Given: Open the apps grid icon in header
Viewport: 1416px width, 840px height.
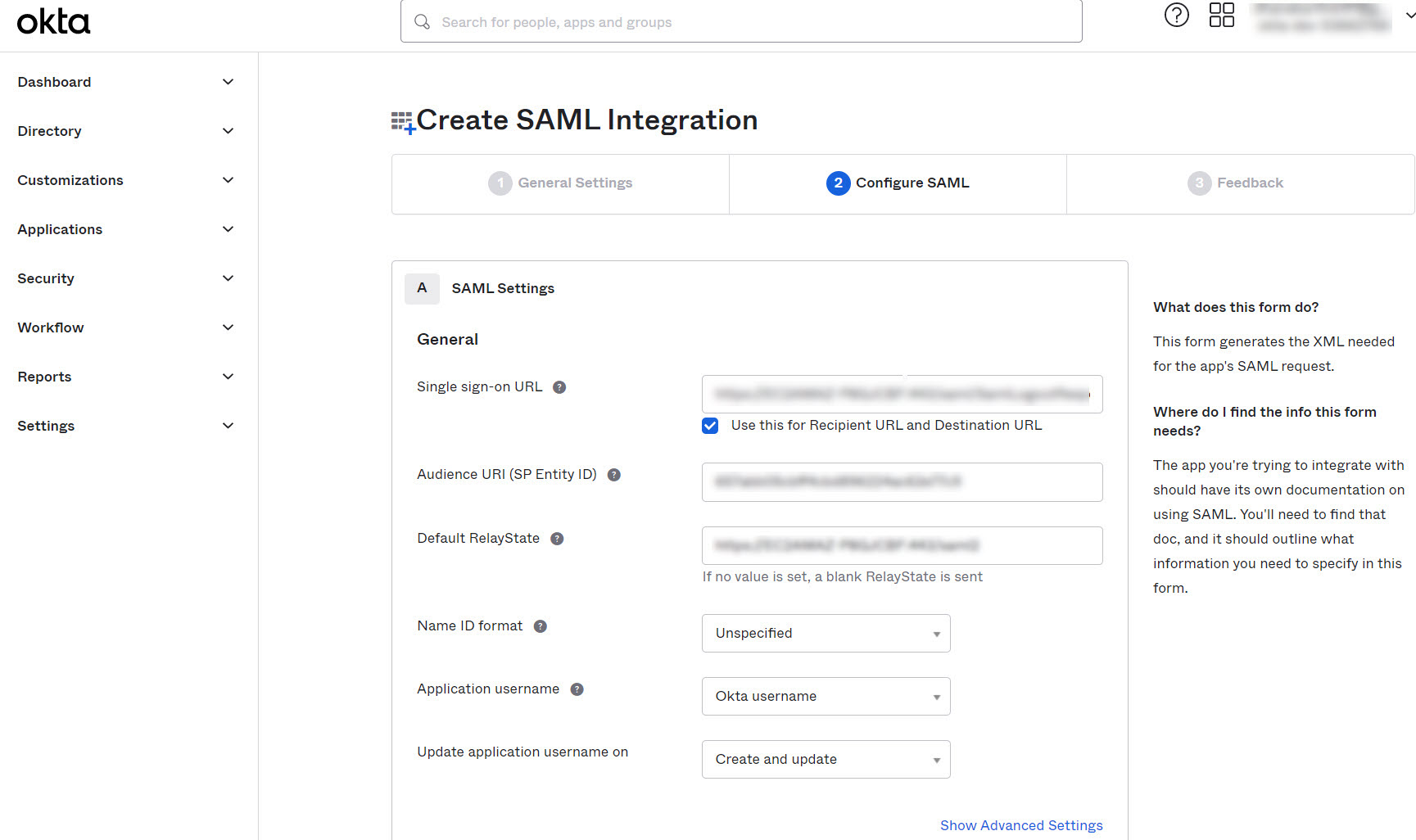Looking at the screenshot, I should pyautogui.click(x=1221, y=15).
